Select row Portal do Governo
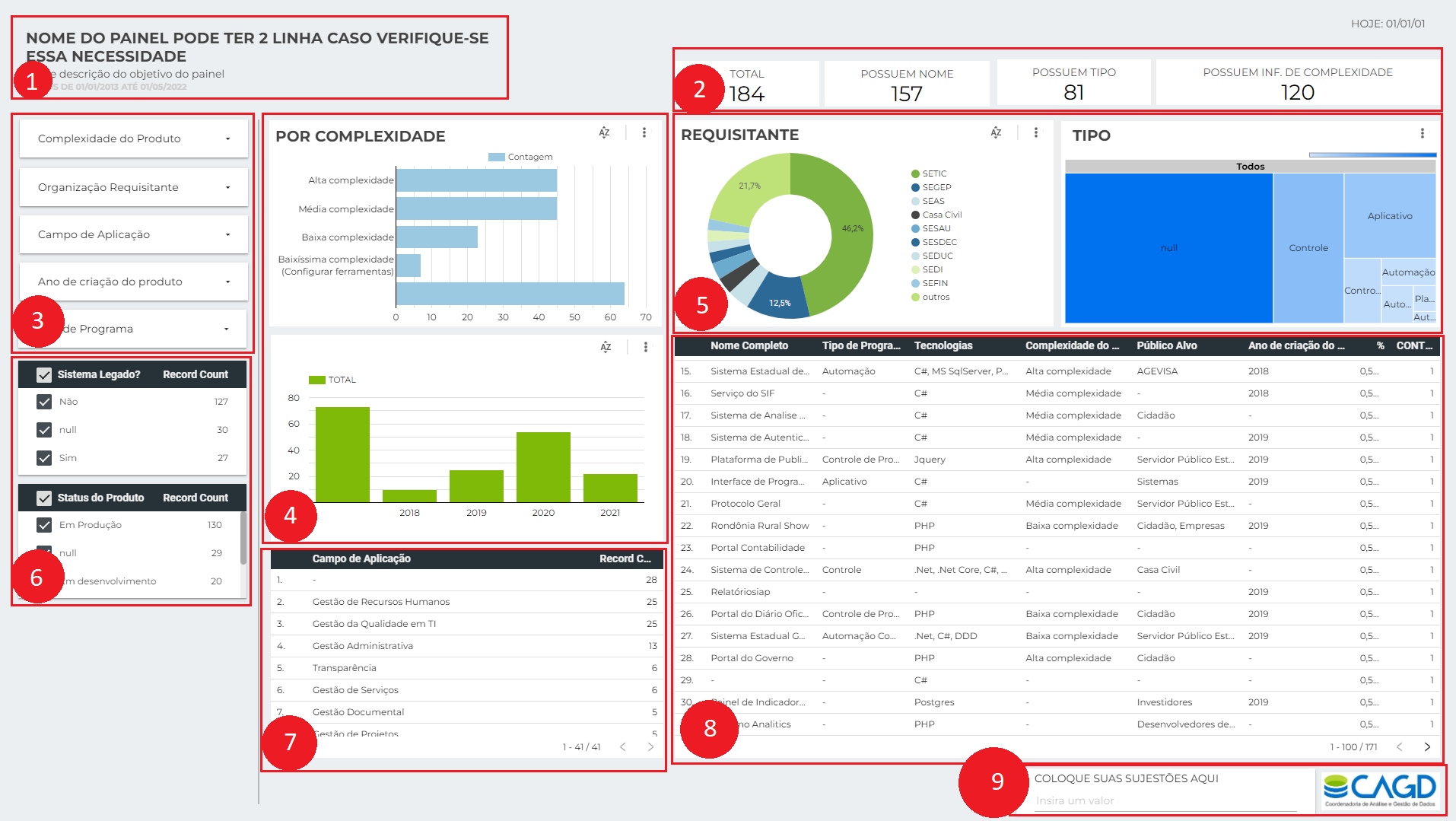This screenshot has width=1456, height=821. 1057,658
